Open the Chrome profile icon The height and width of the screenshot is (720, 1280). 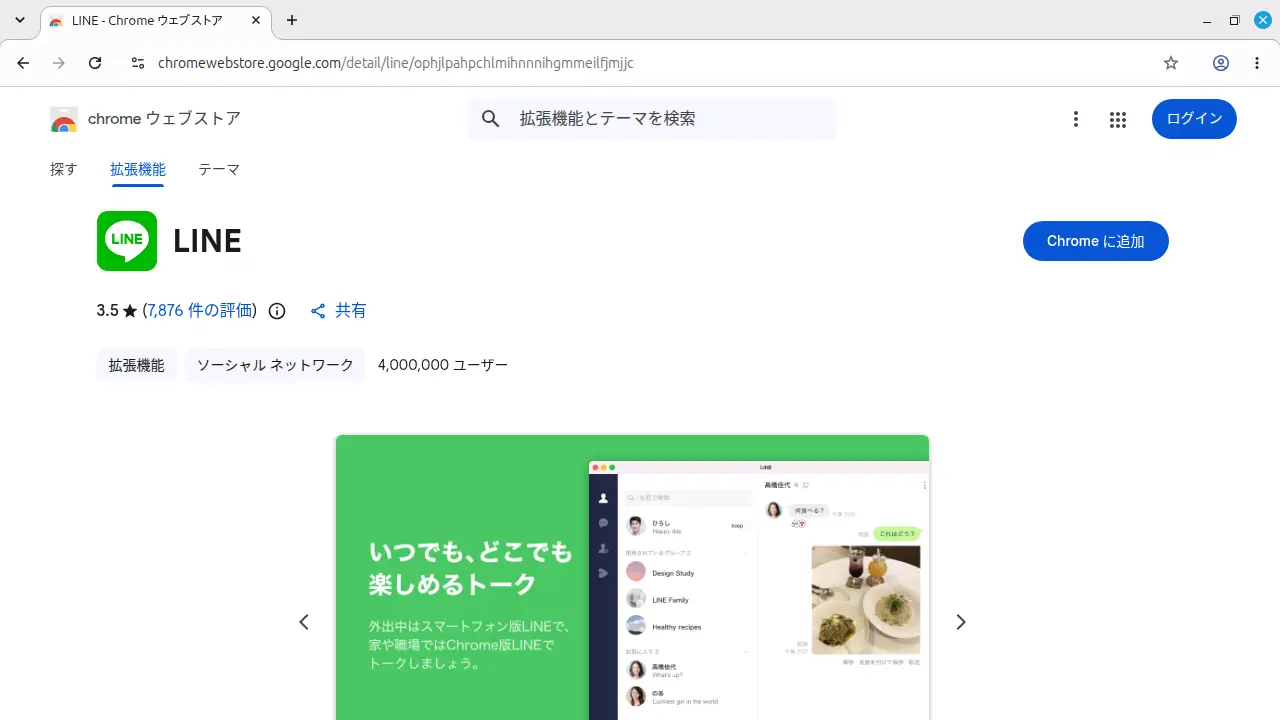pyautogui.click(x=1221, y=63)
